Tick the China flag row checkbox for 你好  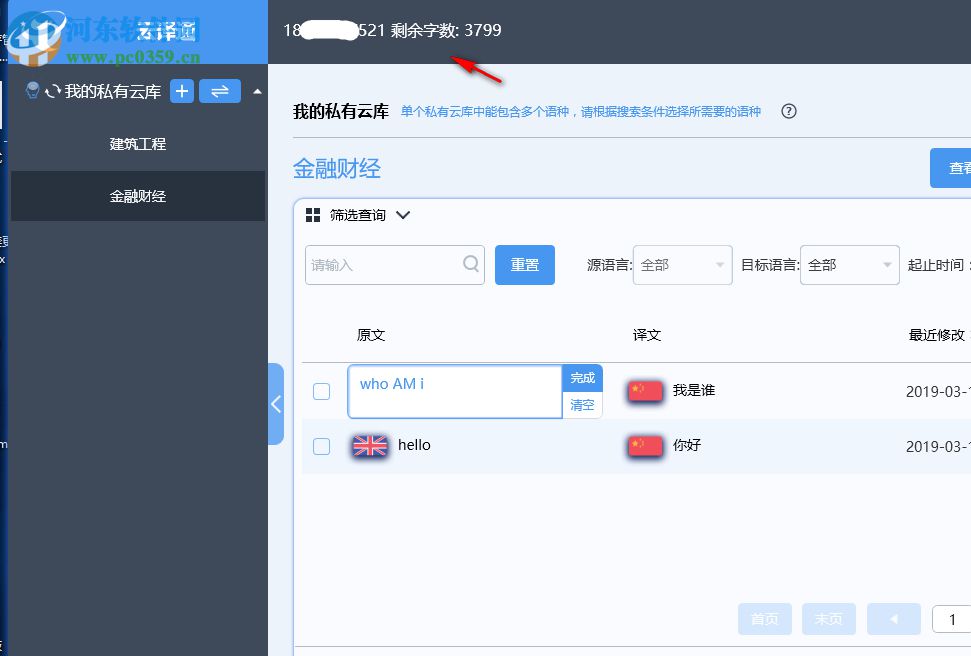click(x=321, y=447)
